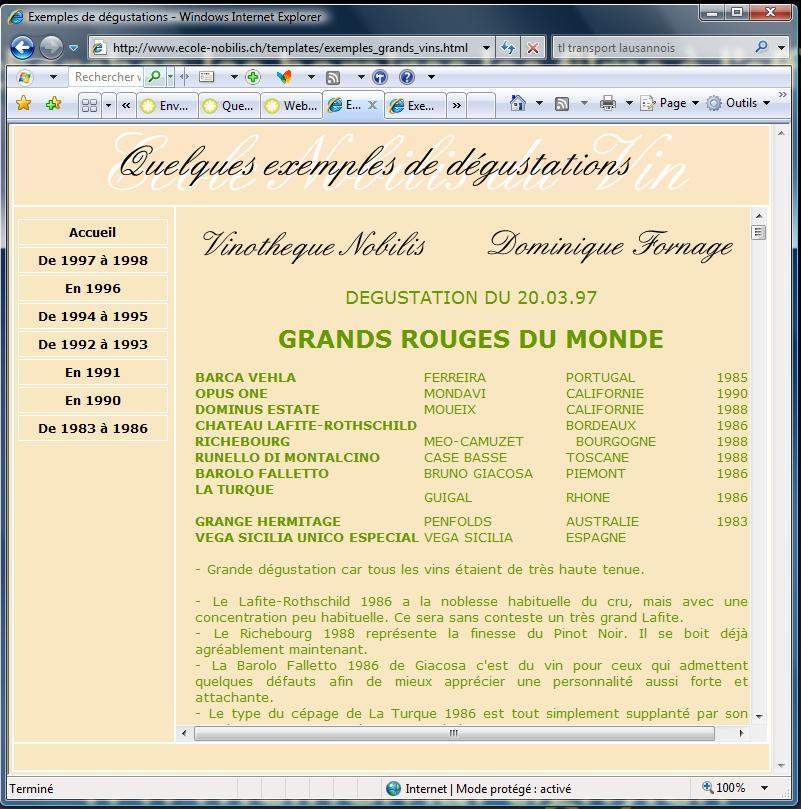Image resolution: width=801 pixels, height=809 pixels.
Task: Open the Windows Live logo dropdown arrow
Action: [53, 77]
